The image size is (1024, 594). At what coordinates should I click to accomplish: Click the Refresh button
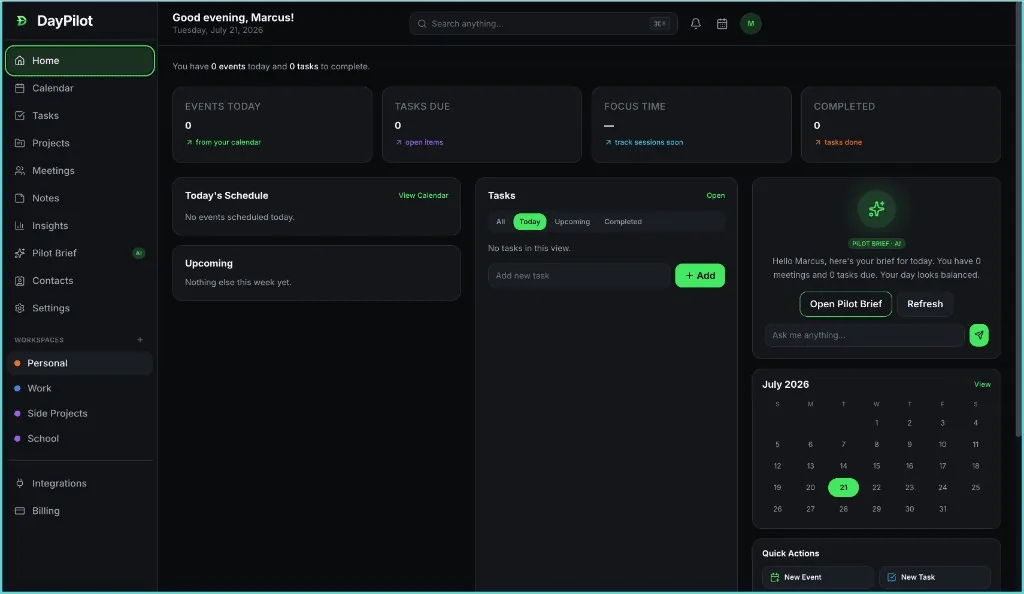(925, 304)
